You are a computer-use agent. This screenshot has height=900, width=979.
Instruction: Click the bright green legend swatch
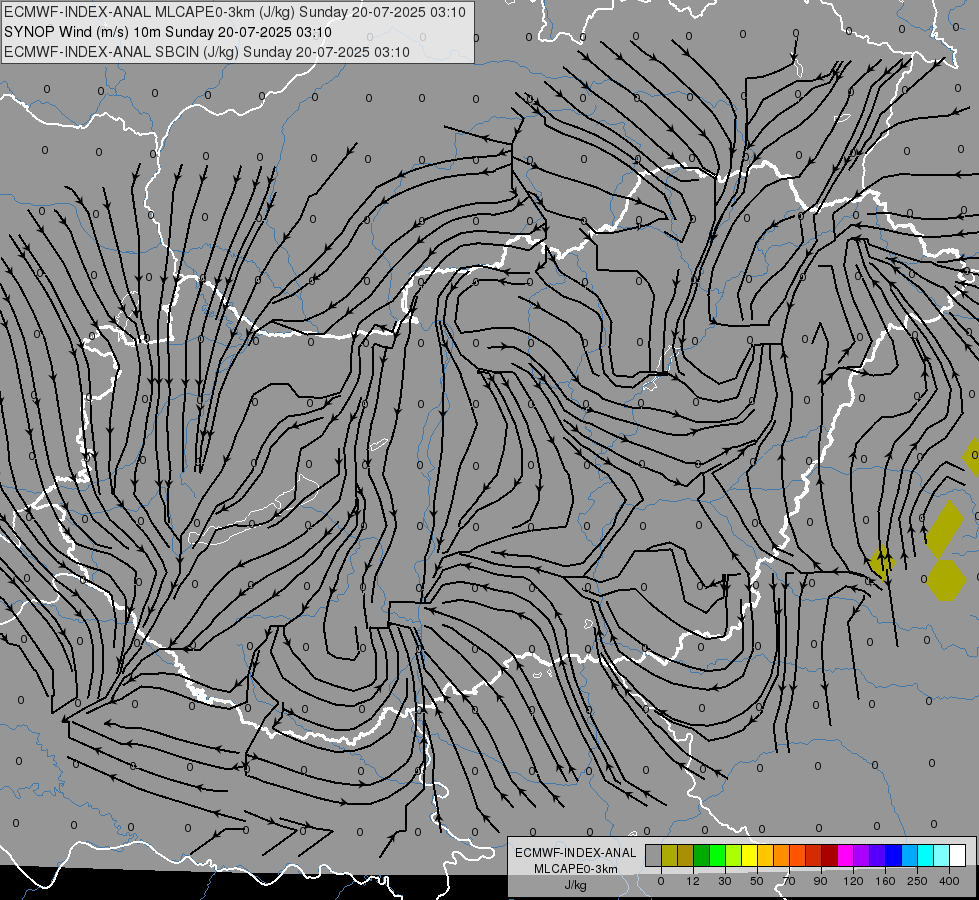717,855
